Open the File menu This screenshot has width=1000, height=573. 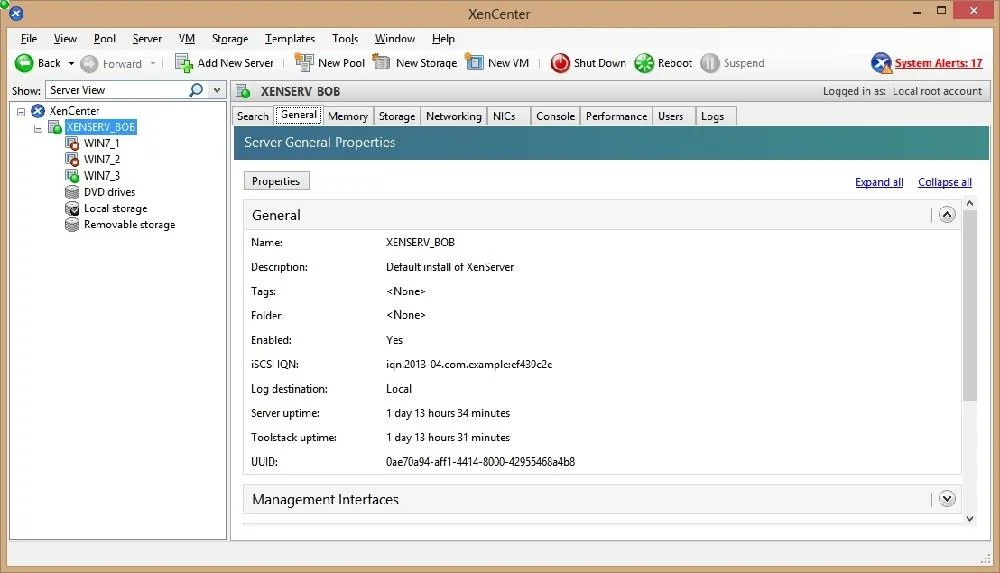click(x=29, y=38)
